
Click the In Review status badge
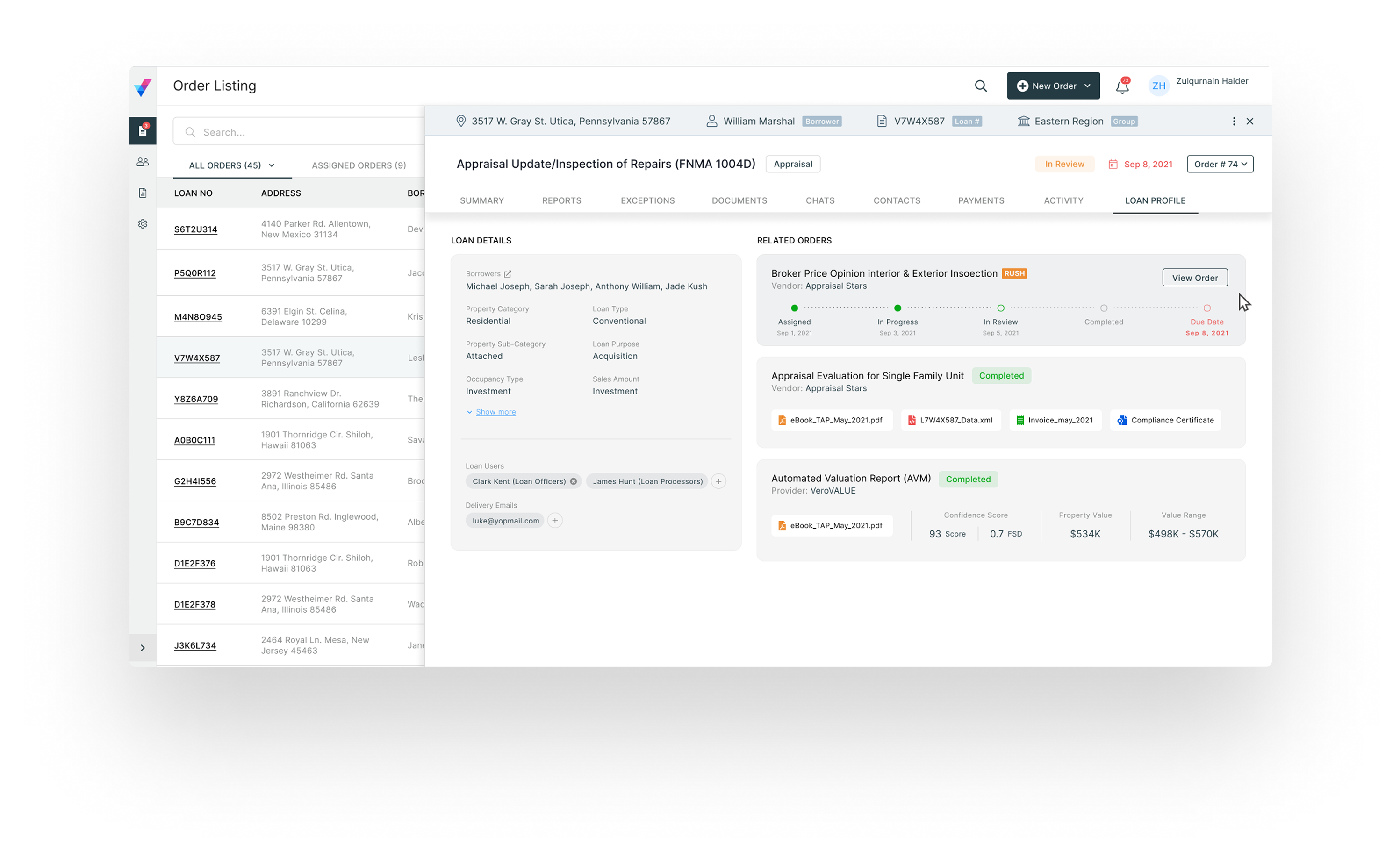pos(1065,164)
